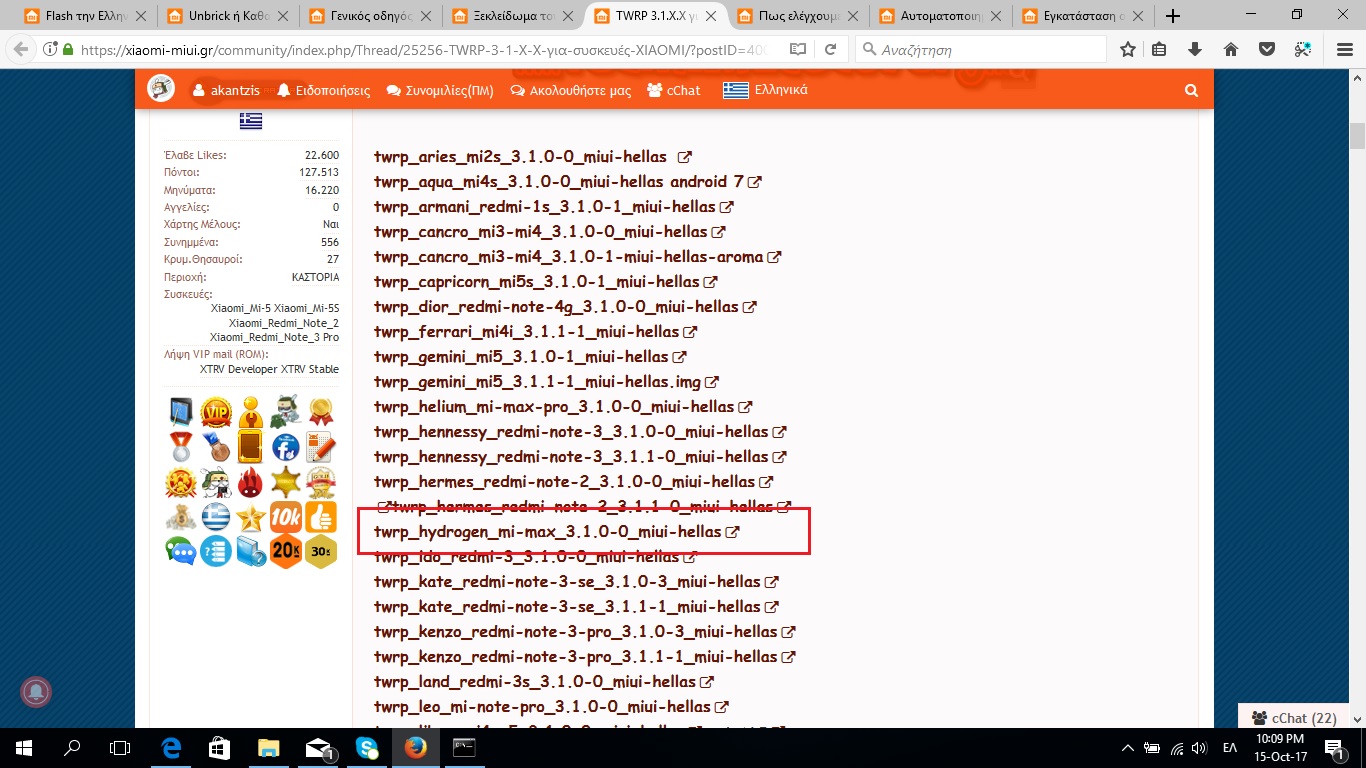Switch to the 'Ξεκλείδωμα του' tab
The image size is (1366, 768).
(x=513, y=16)
